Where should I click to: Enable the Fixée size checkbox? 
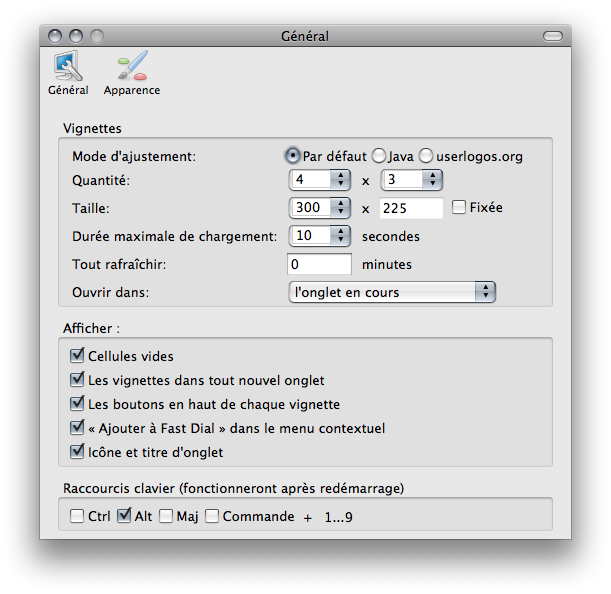click(459, 207)
